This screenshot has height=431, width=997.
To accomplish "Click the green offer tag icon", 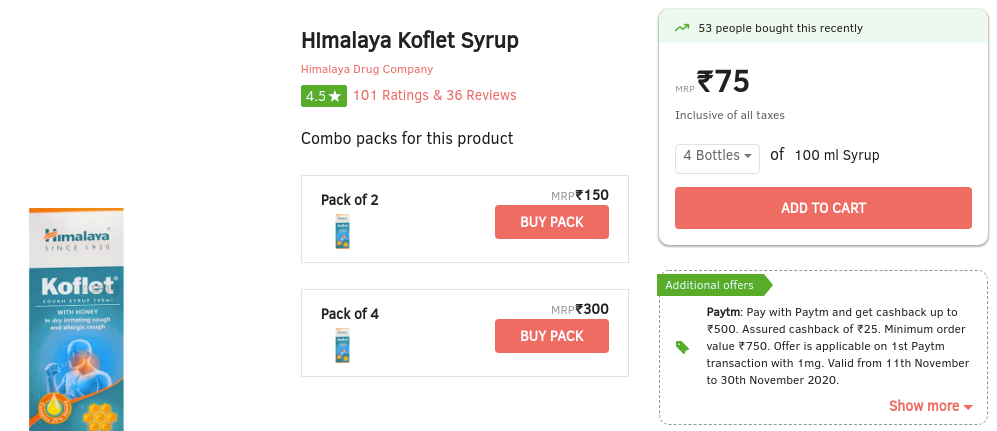I will coord(682,346).
